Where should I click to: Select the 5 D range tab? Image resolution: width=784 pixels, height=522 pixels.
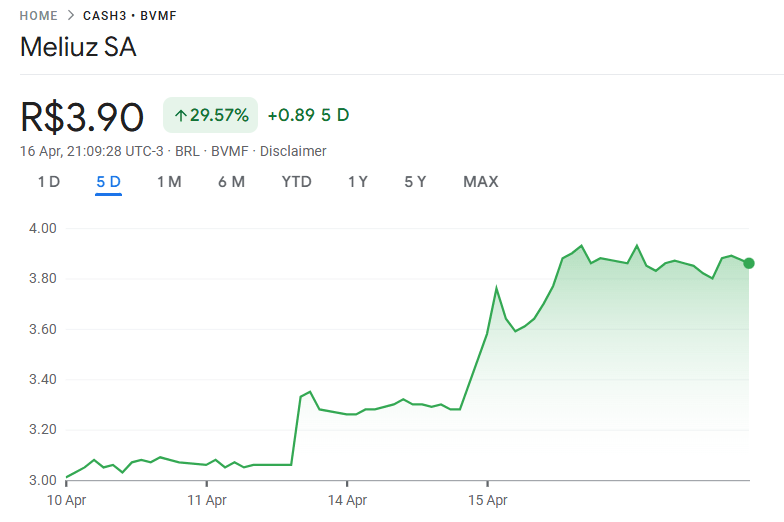click(x=108, y=182)
